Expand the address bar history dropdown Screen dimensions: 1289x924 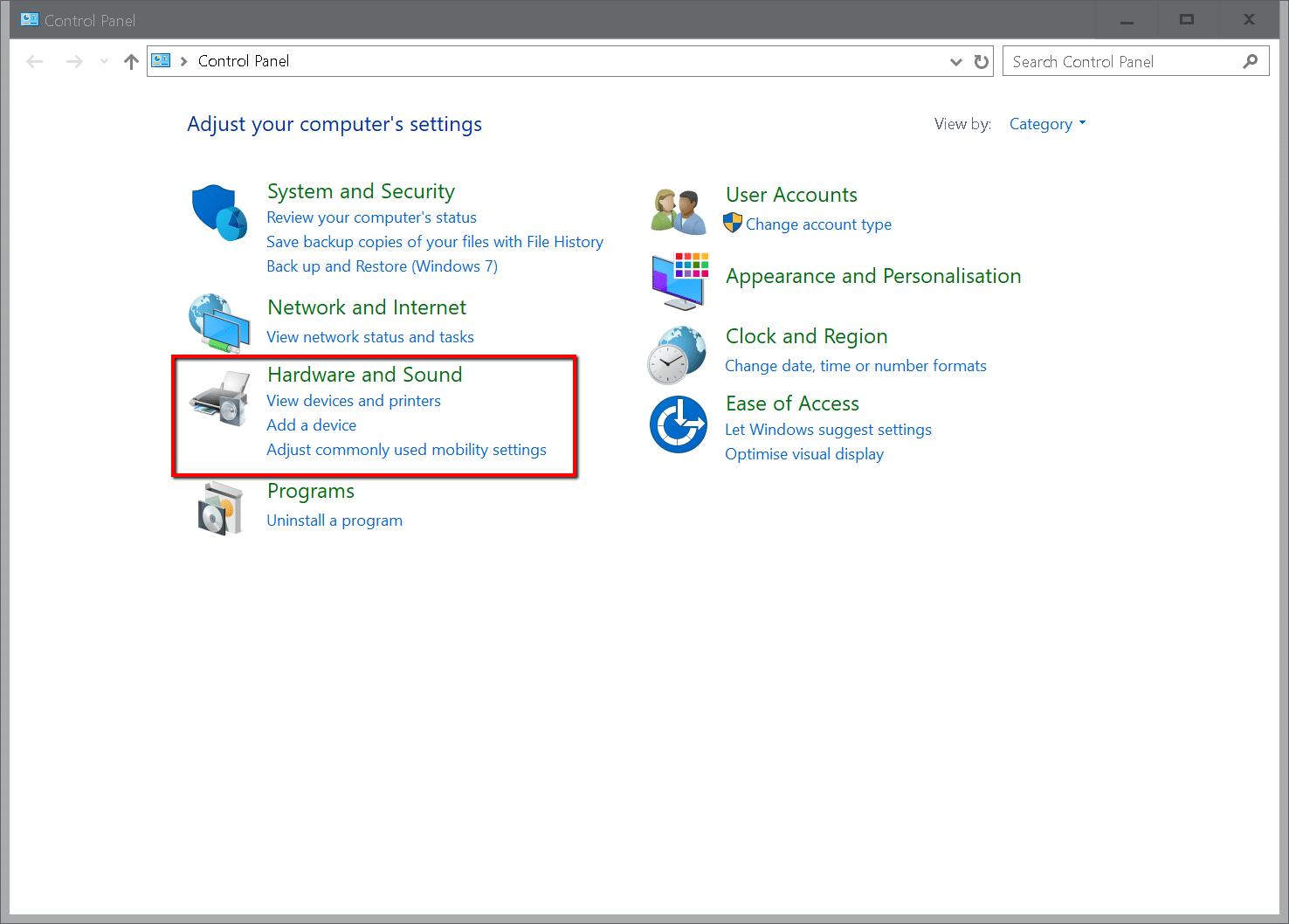(x=956, y=61)
